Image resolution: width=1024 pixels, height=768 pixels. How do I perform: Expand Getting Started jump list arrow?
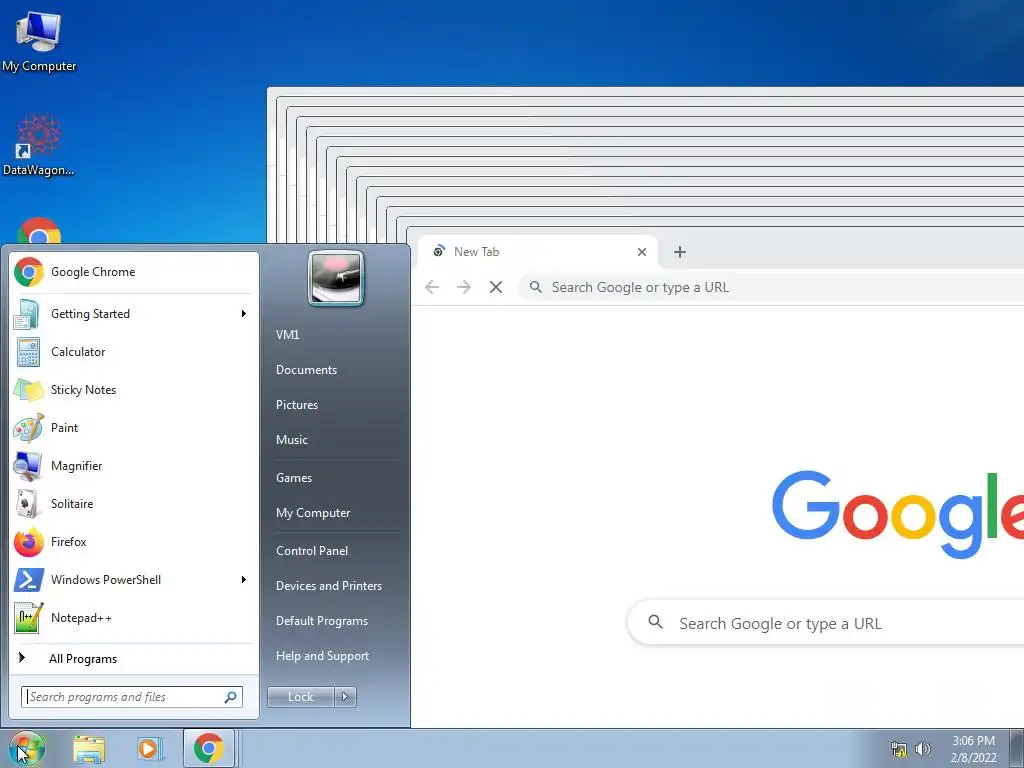click(x=244, y=314)
